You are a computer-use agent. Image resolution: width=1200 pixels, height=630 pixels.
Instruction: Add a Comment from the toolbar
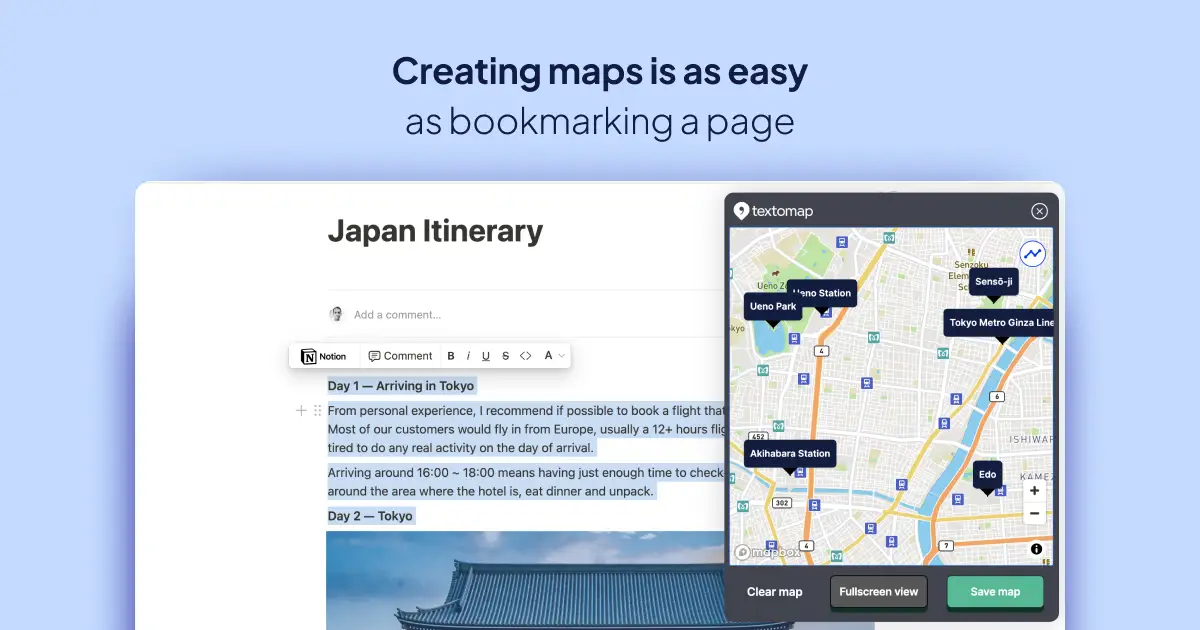pyautogui.click(x=400, y=356)
